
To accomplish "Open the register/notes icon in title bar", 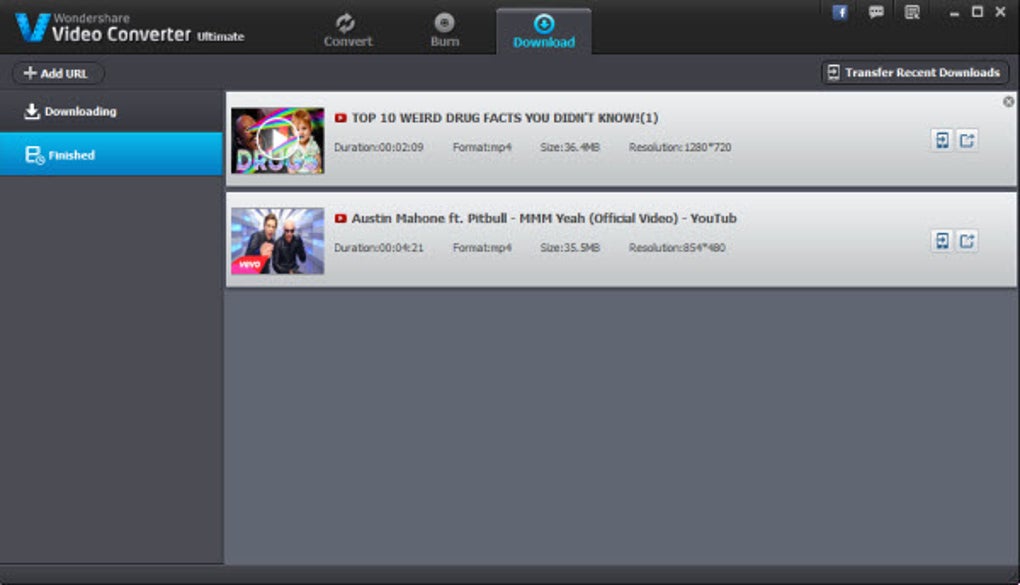I will coord(912,12).
